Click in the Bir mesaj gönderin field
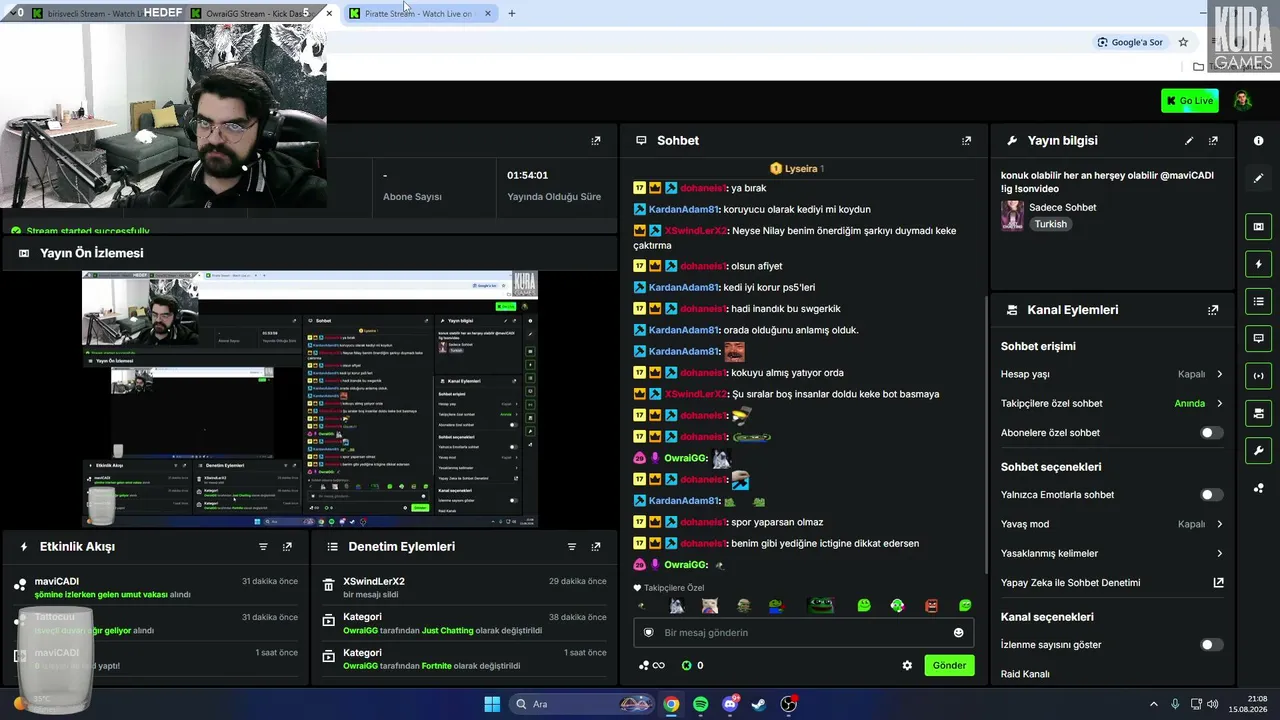The width and height of the screenshot is (1280, 720). [x=805, y=632]
